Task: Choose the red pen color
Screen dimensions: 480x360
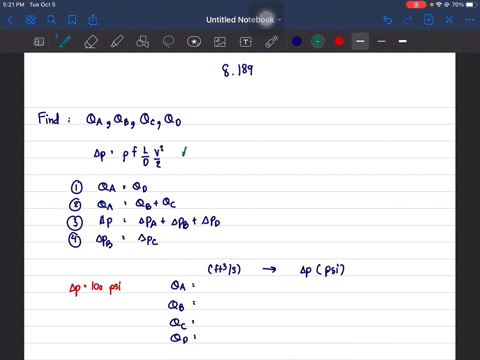Action: (339, 41)
